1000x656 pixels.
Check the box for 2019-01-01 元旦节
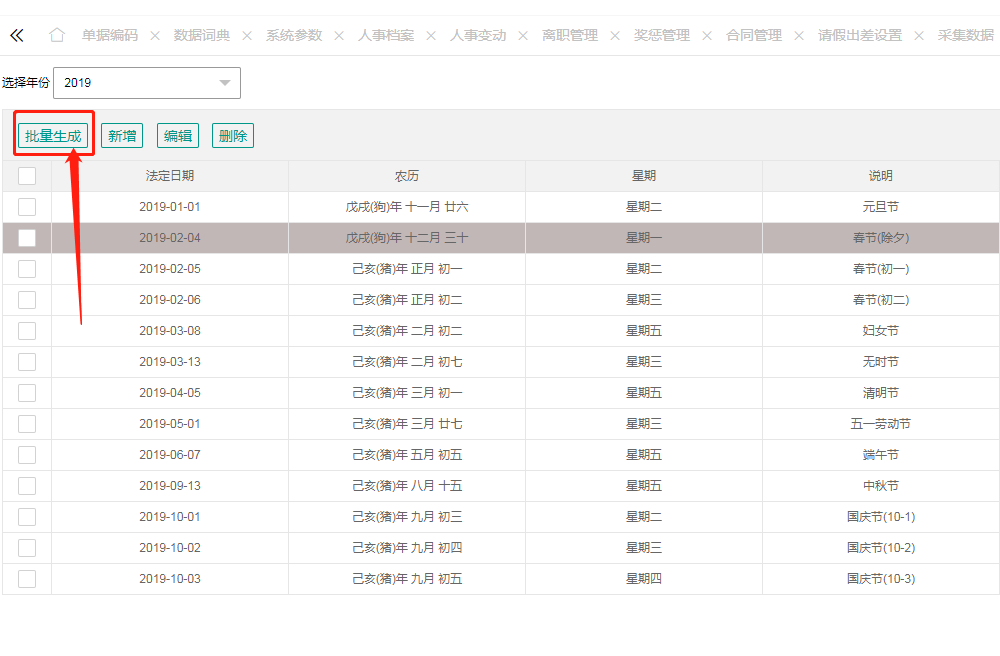27,207
